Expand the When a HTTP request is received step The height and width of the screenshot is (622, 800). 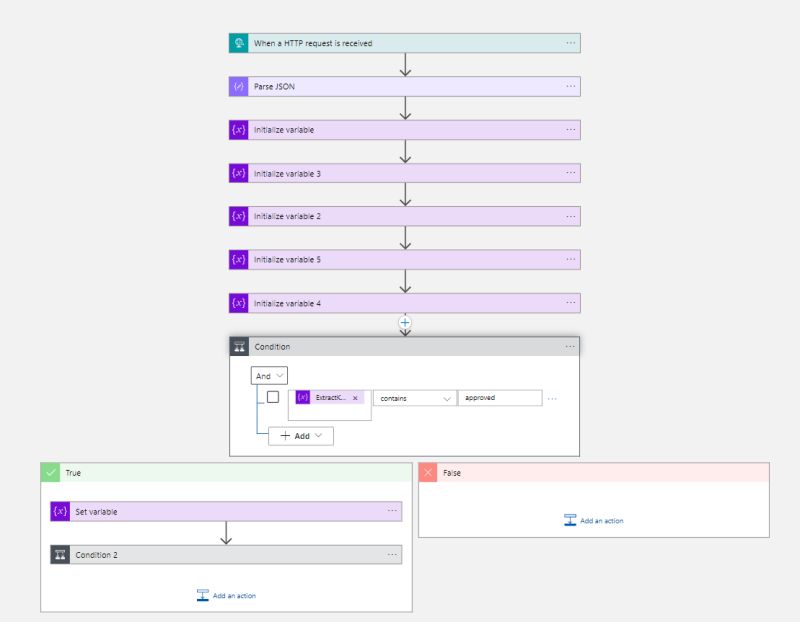click(x=405, y=43)
